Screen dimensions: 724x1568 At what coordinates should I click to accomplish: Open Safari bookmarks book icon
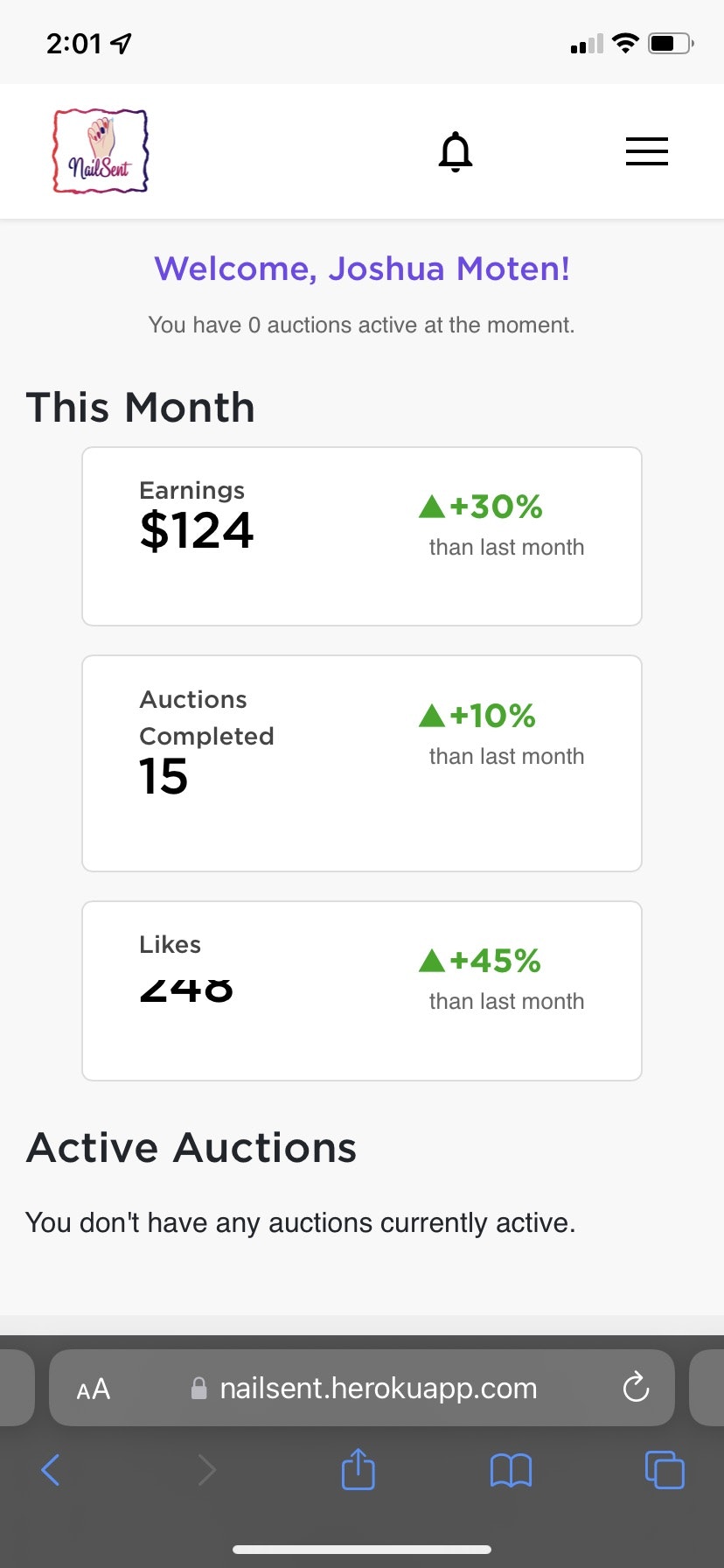pos(512,1470)
